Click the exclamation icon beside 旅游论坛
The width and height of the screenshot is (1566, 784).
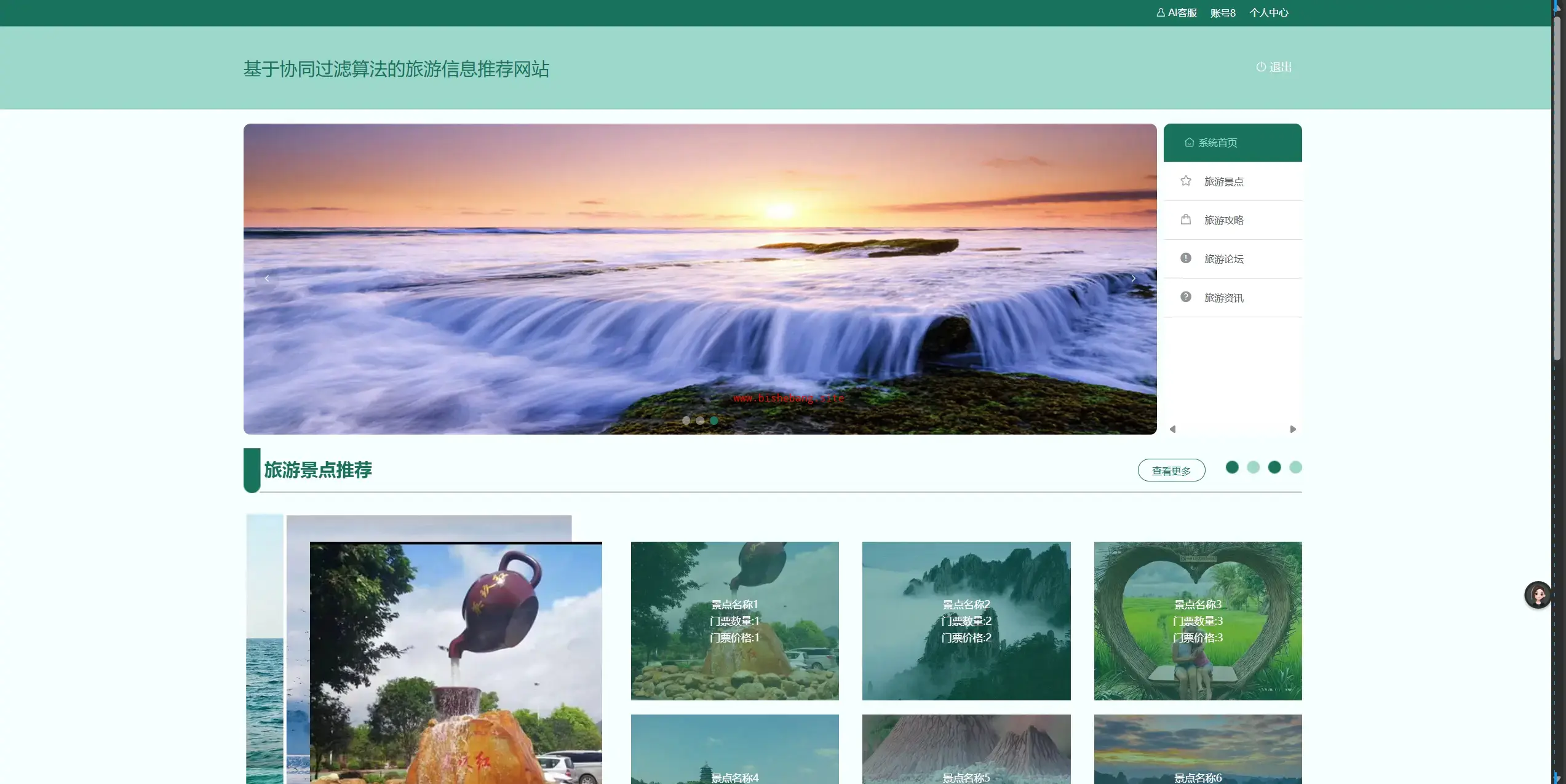(1185, 258)
